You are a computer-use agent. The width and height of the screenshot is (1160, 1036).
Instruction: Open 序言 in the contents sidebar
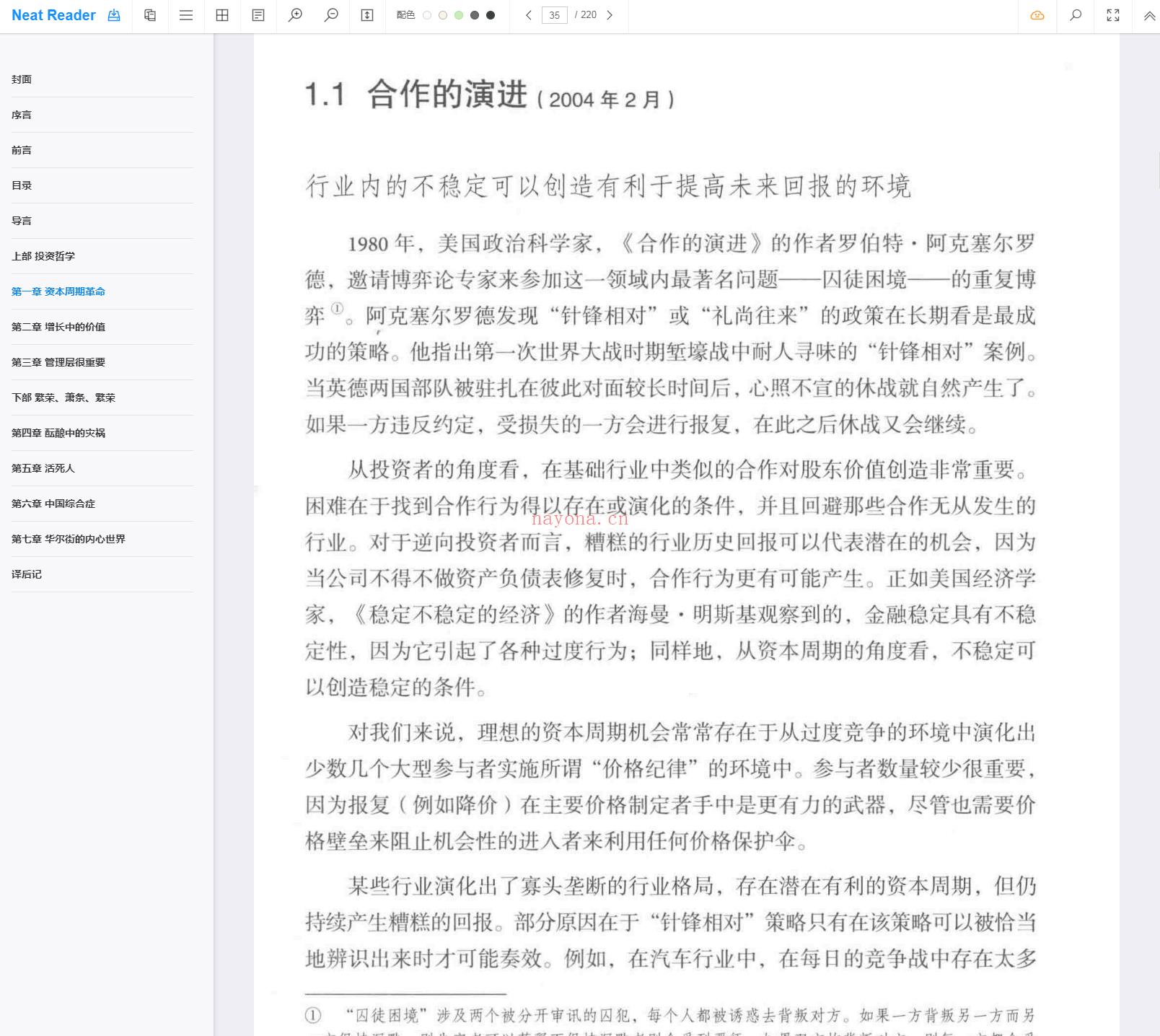click(102, 115)
